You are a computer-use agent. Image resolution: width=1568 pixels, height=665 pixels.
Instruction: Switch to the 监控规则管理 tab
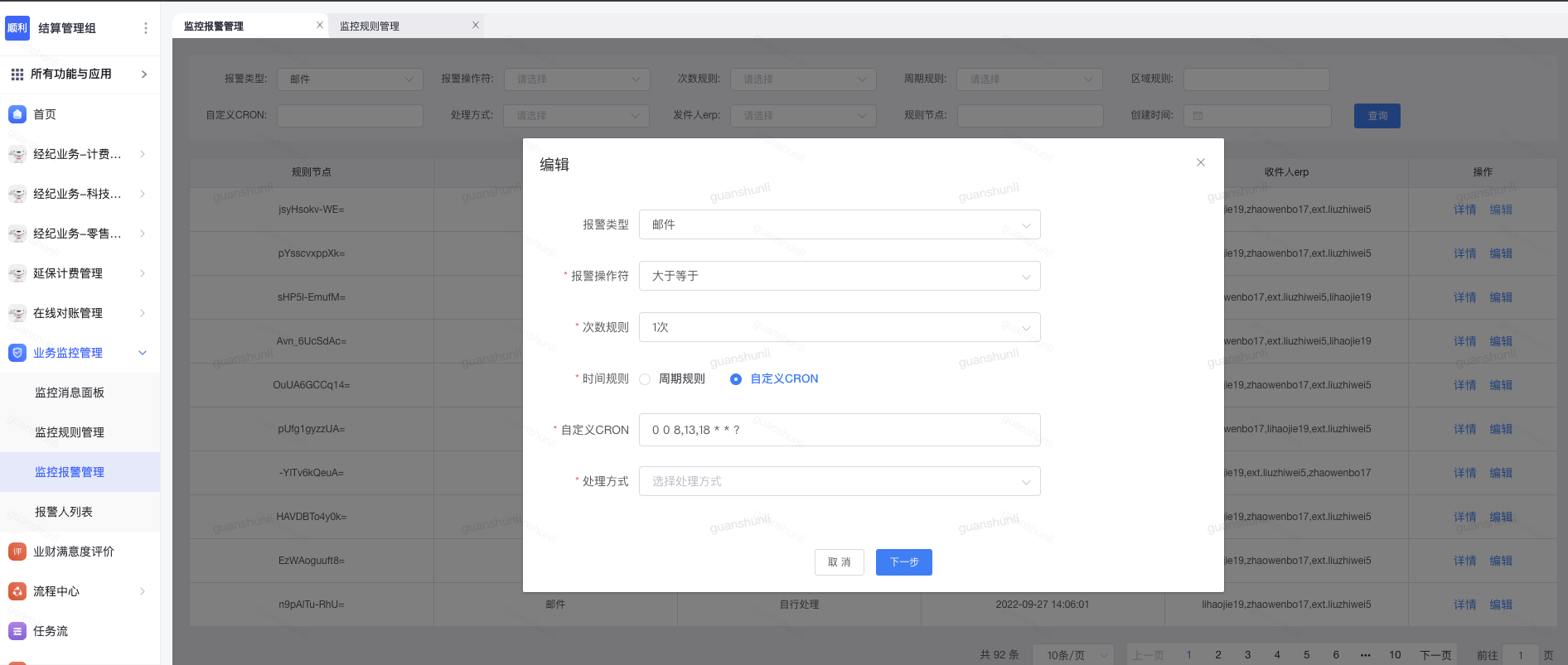pos(370,27)
